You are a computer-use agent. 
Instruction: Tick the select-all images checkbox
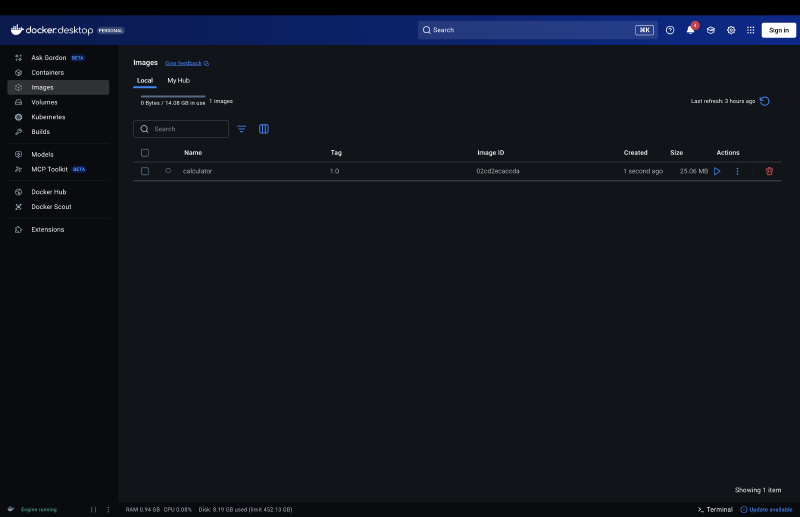coord(145,153)
